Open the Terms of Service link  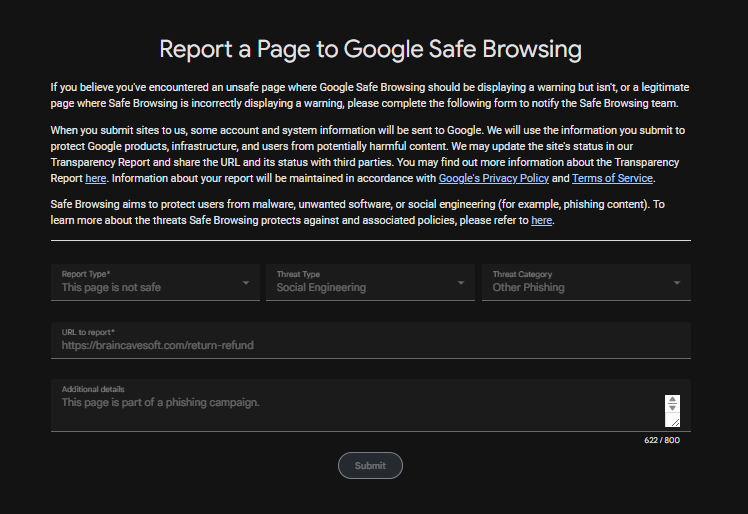point(613,178)
